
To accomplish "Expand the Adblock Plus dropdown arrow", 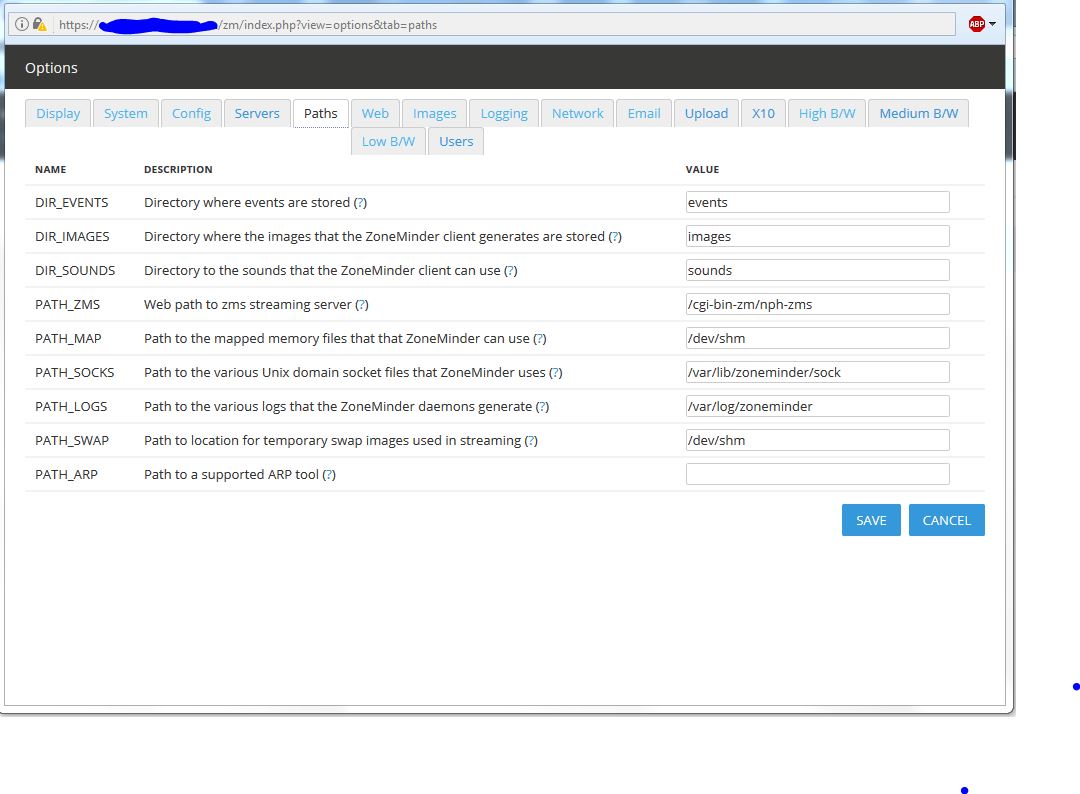I will click(992, 24).
